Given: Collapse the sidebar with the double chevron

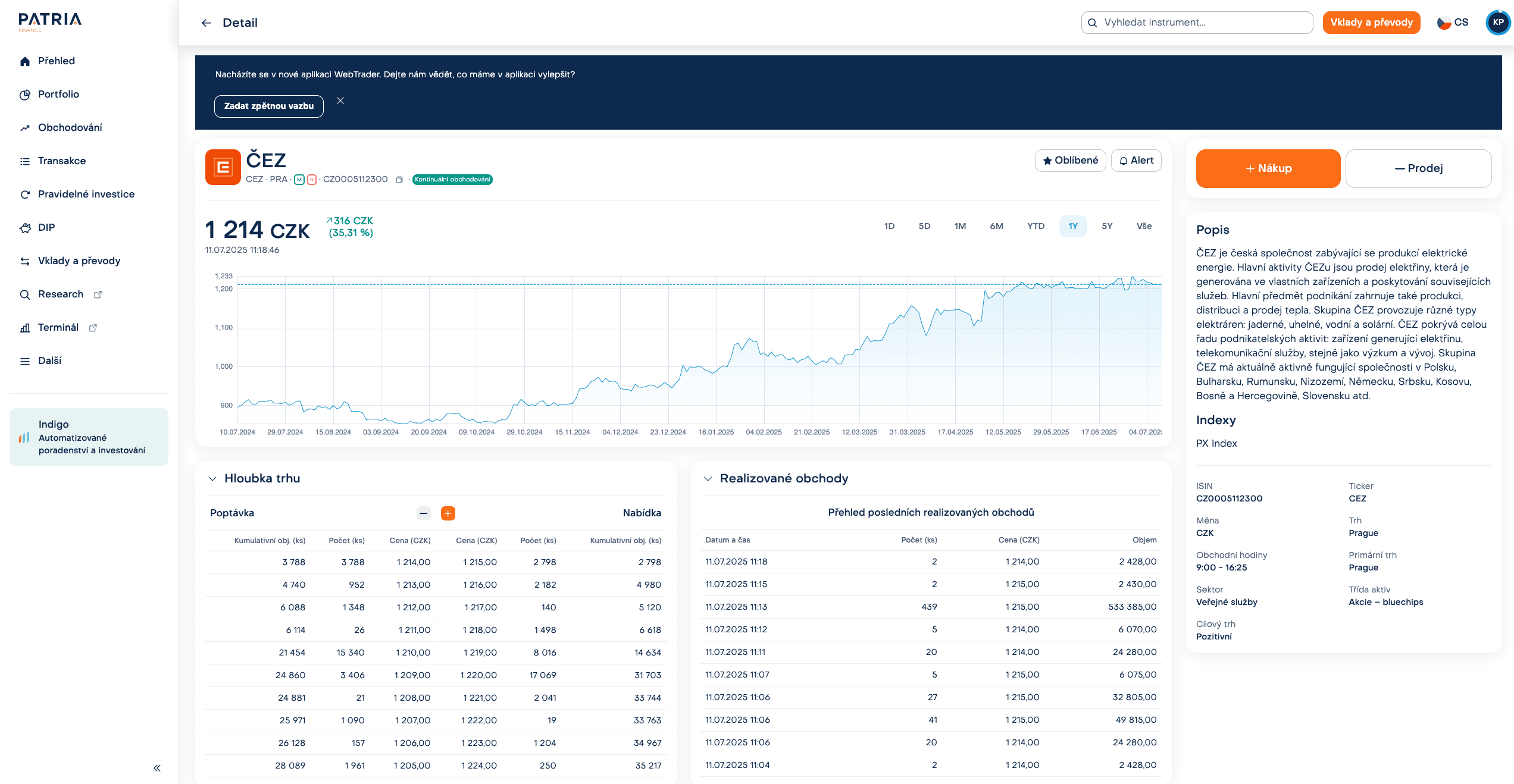Looking at the screenshot, I should tap(157, 768).
